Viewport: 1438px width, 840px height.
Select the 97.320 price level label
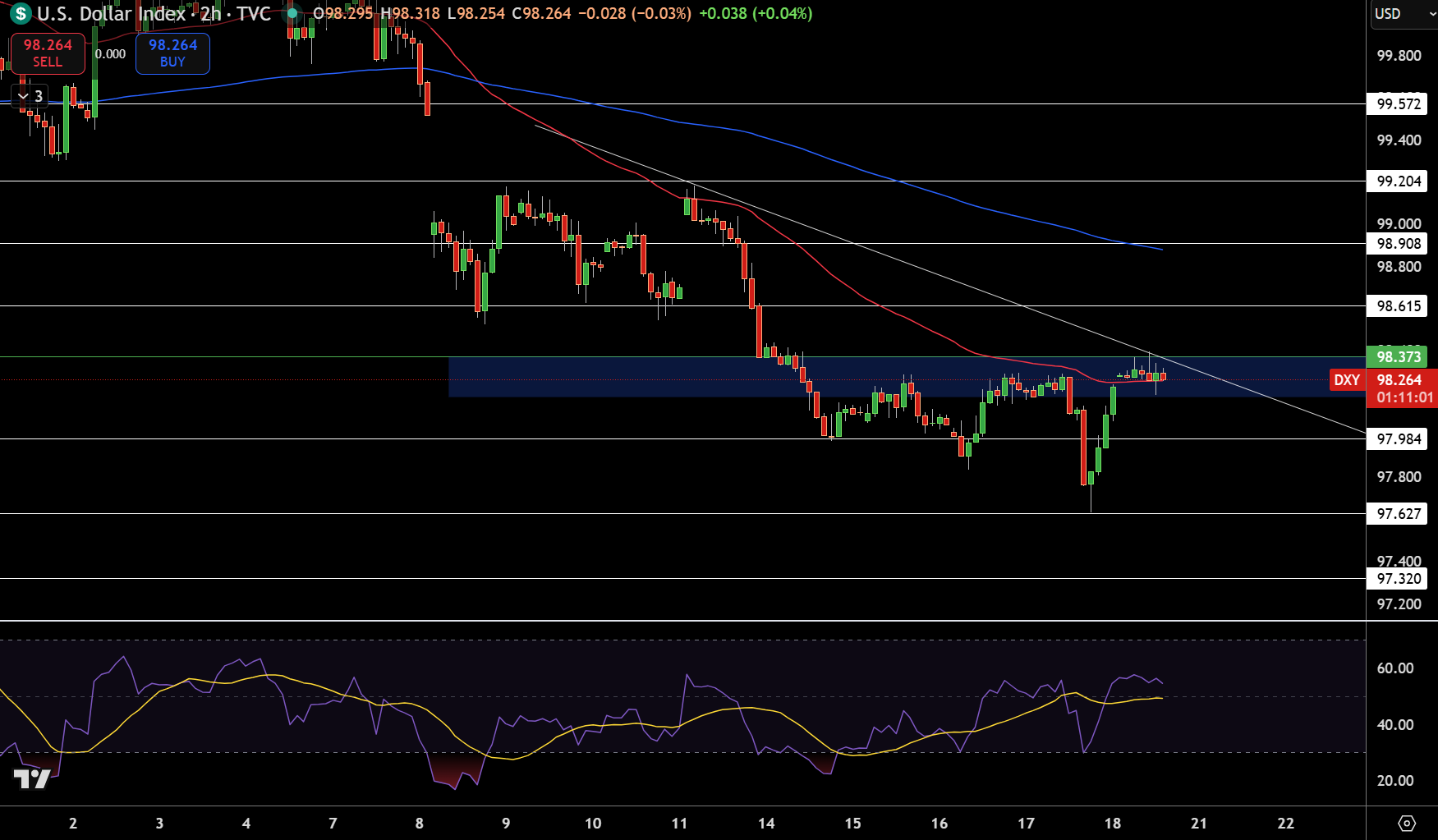[1399, 579]
